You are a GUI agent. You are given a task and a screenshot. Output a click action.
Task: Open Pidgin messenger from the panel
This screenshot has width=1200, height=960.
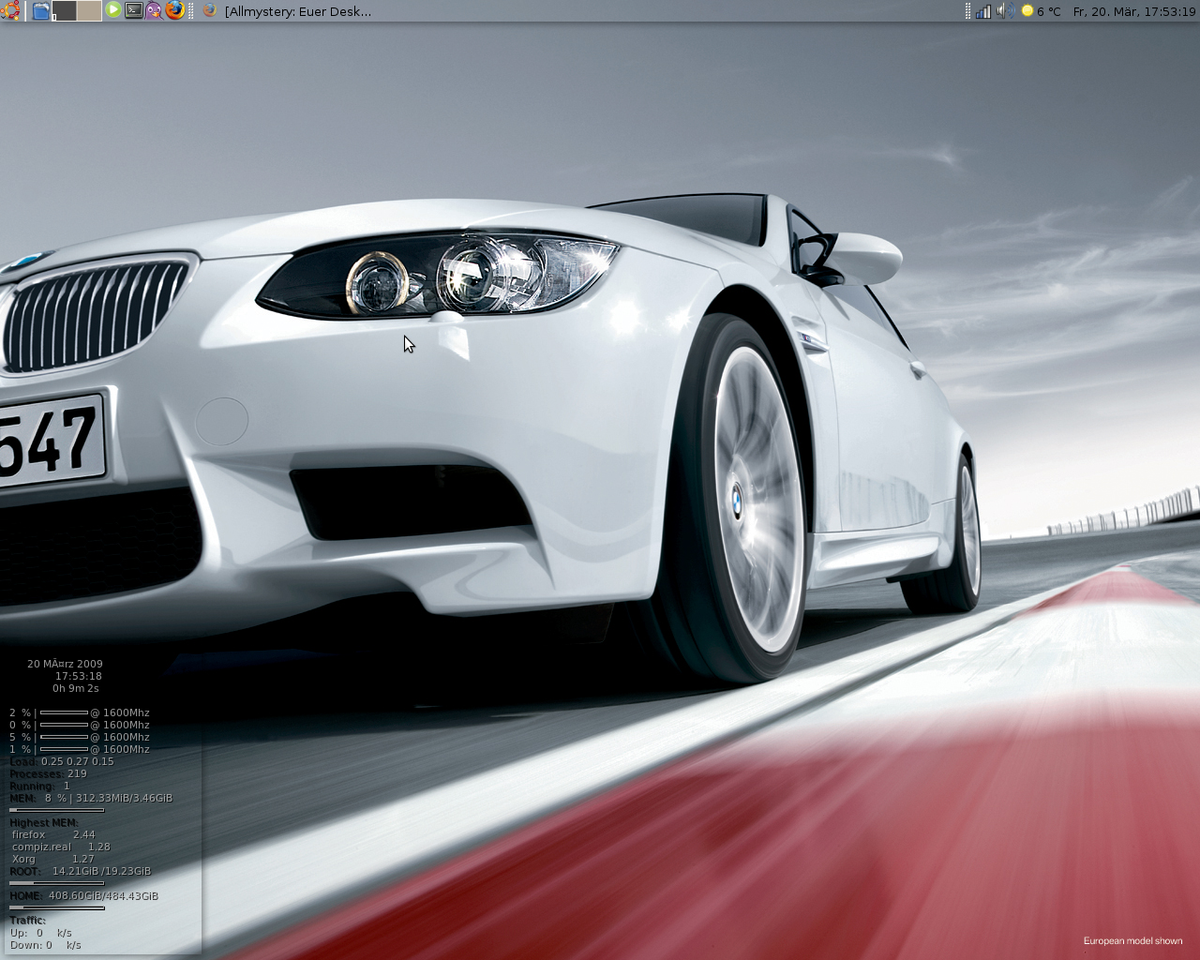pos(154,11)
